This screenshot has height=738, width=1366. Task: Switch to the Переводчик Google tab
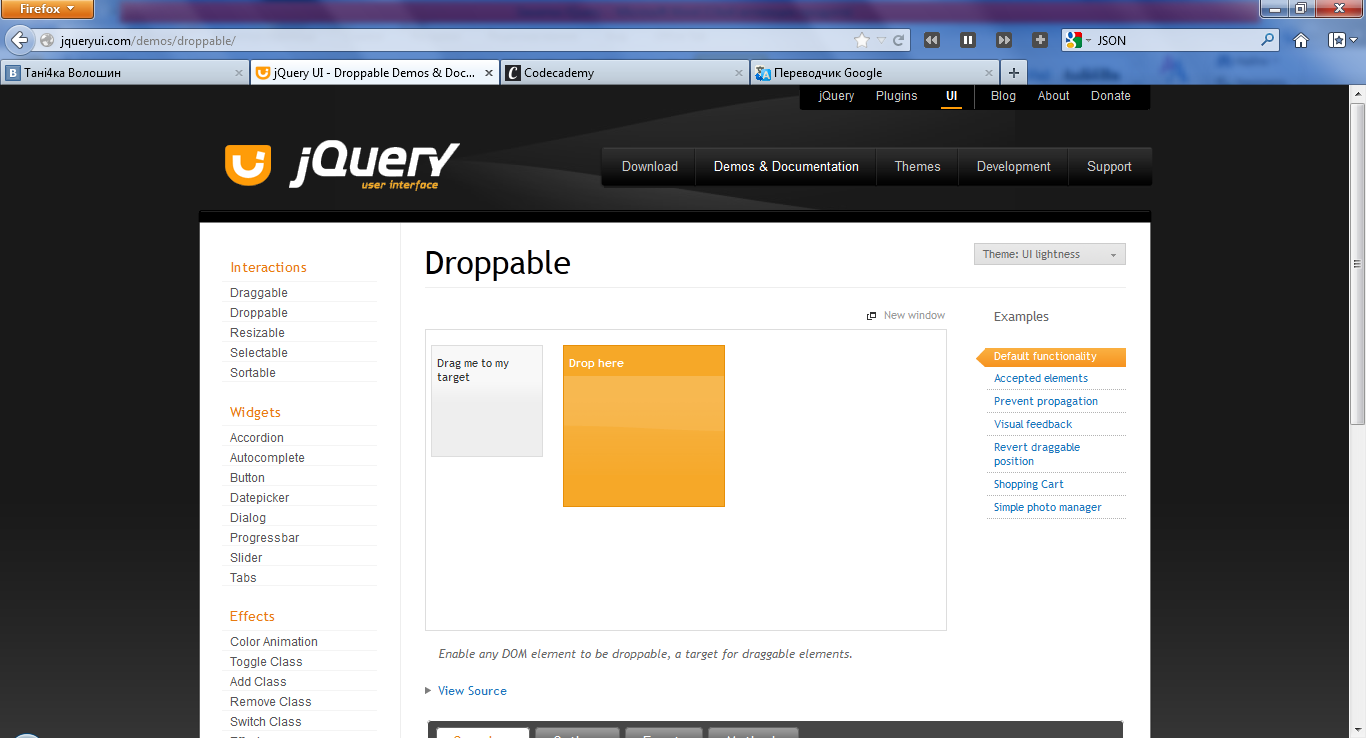pyautogui.click(x=875, y=73)
